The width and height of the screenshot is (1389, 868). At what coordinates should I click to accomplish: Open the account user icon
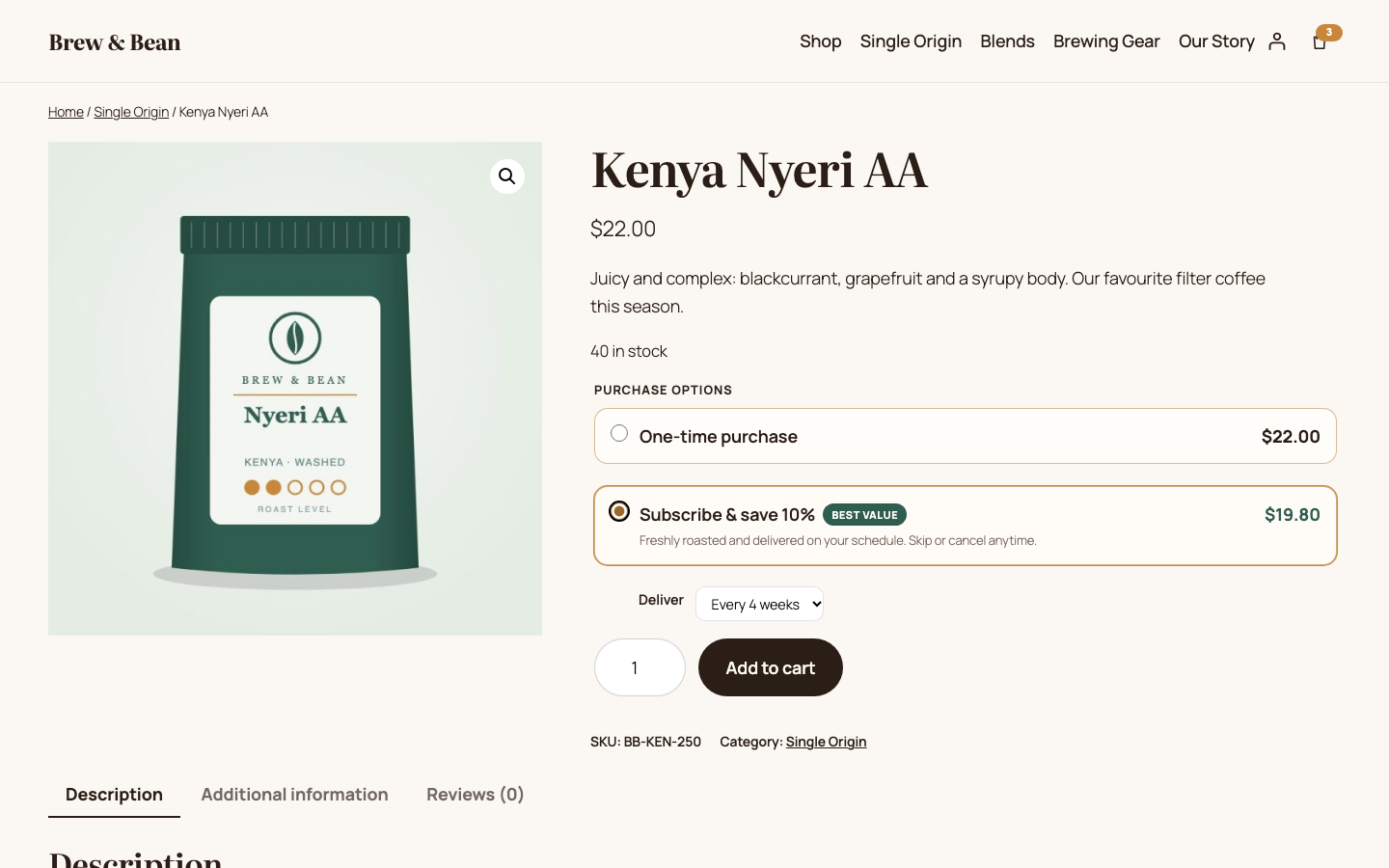(x=1277, y=41)
